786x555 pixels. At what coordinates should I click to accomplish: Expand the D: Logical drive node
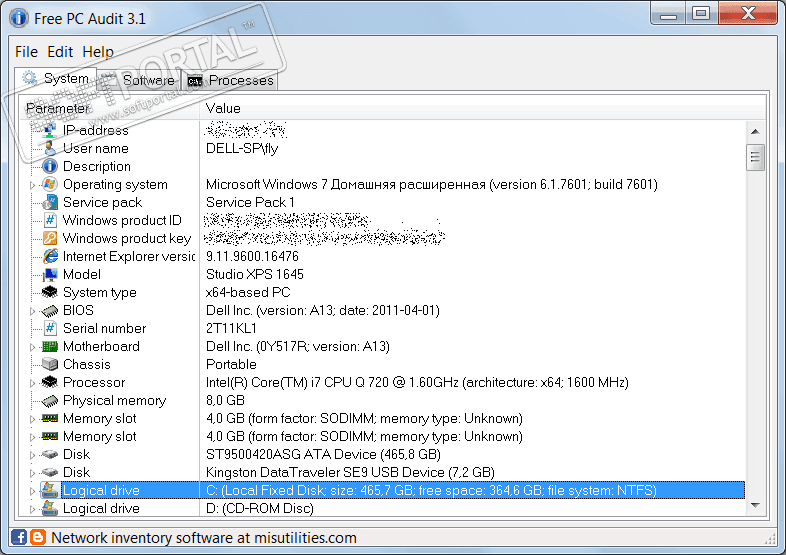click(33, 509)
